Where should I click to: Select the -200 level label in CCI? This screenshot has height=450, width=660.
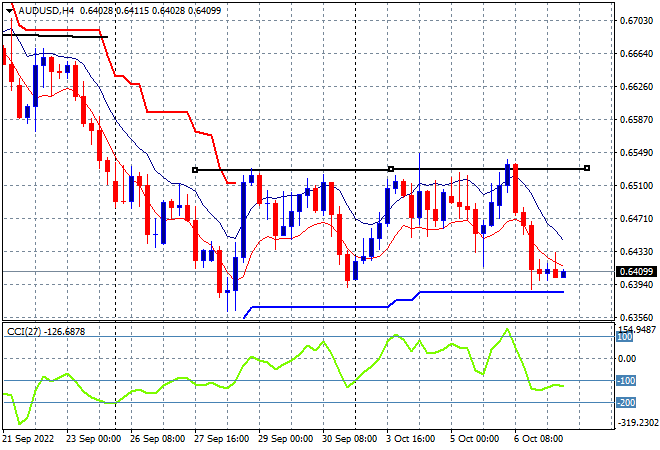[626, 403]
